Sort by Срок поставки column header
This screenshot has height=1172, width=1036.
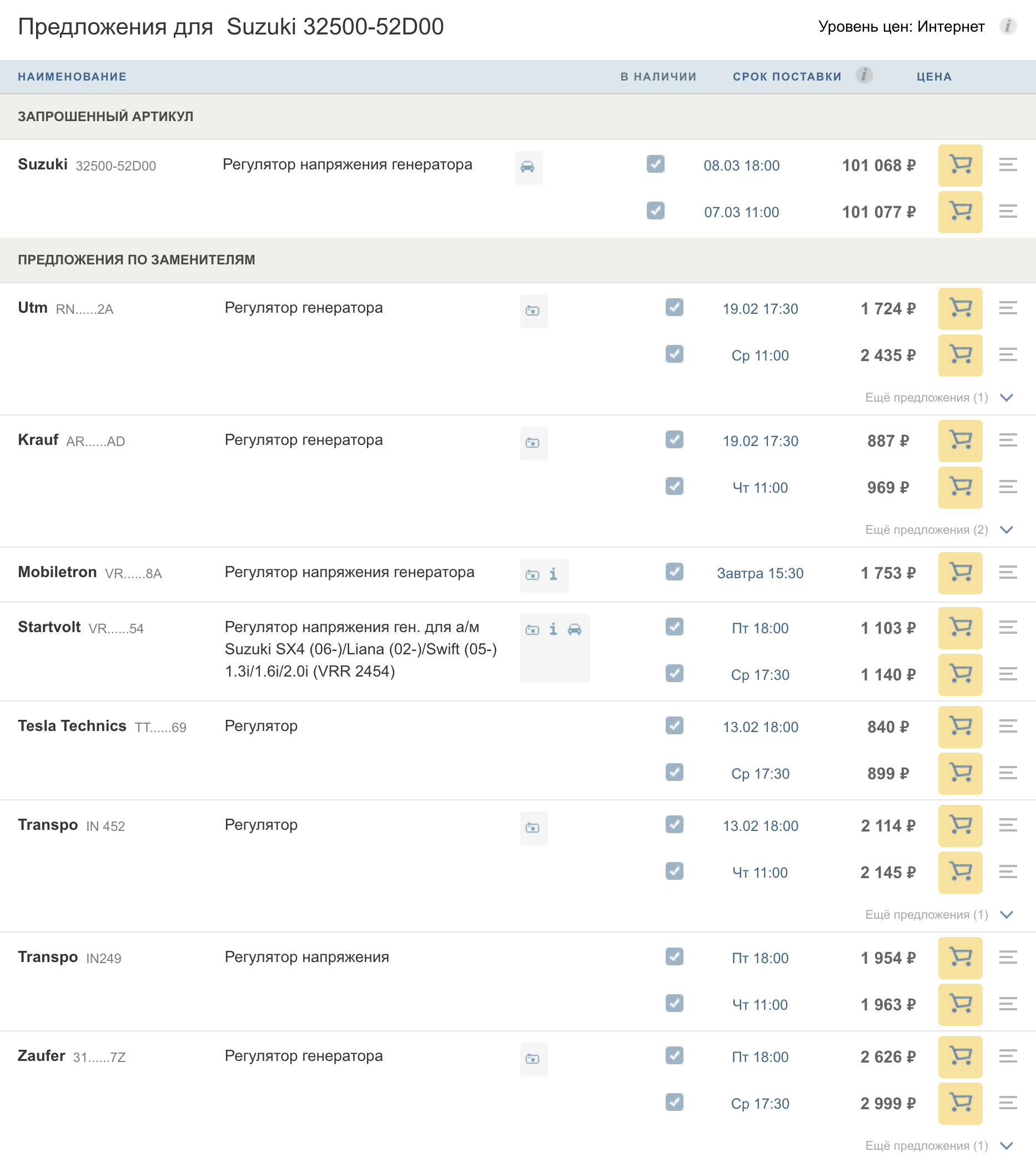pyautogui.click(x=787, y=77)
